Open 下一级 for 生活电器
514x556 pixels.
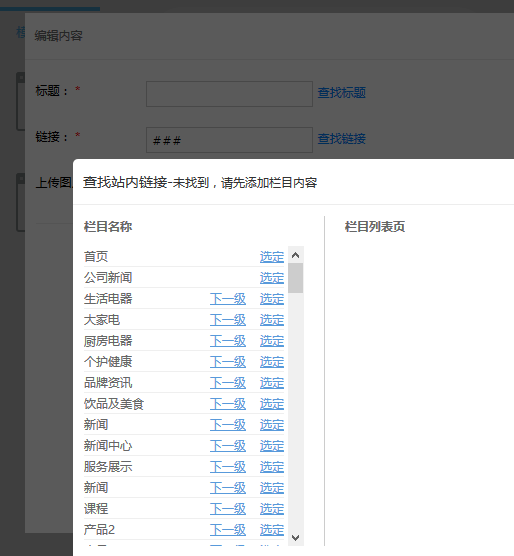click(228, 299)
